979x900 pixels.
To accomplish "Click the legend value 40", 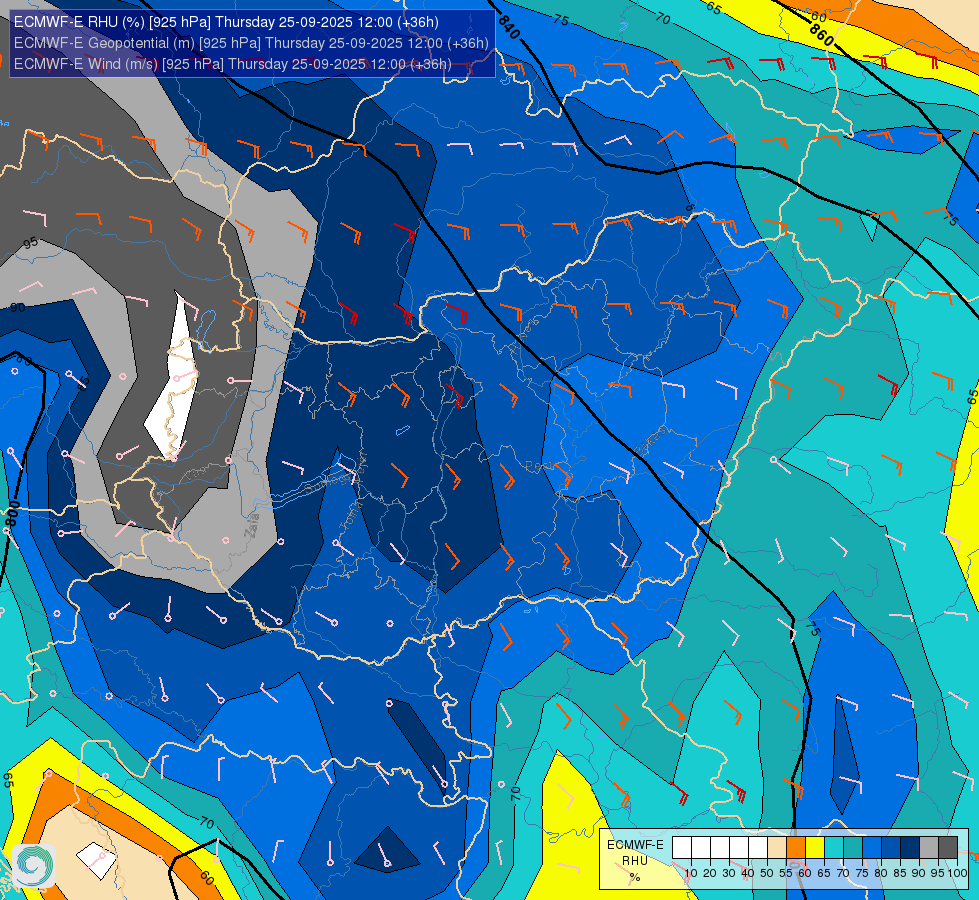I will (x=748, y=873).
